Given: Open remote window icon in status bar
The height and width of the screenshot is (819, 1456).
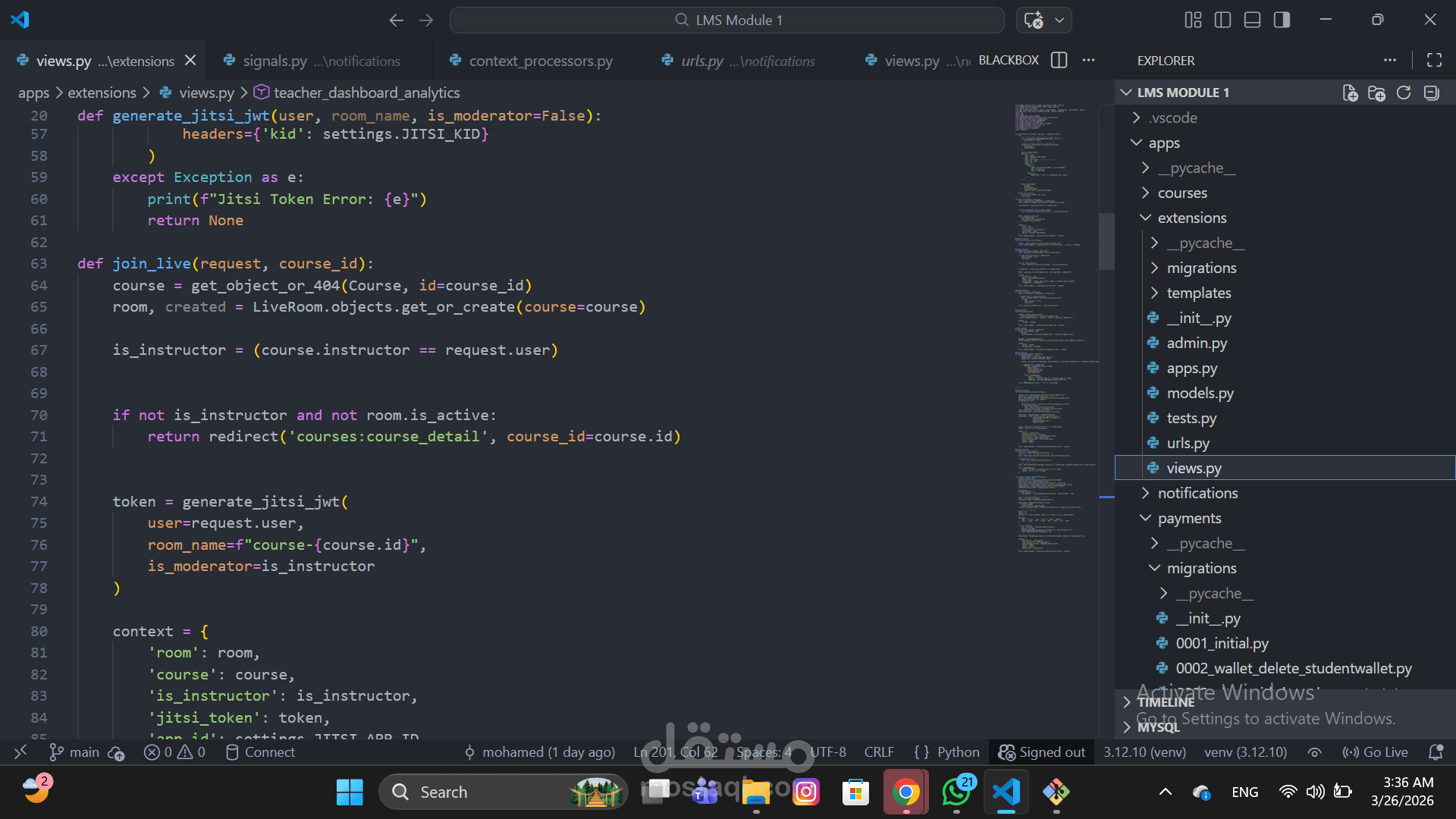Looking at the screenshot, I should [20, 752].
